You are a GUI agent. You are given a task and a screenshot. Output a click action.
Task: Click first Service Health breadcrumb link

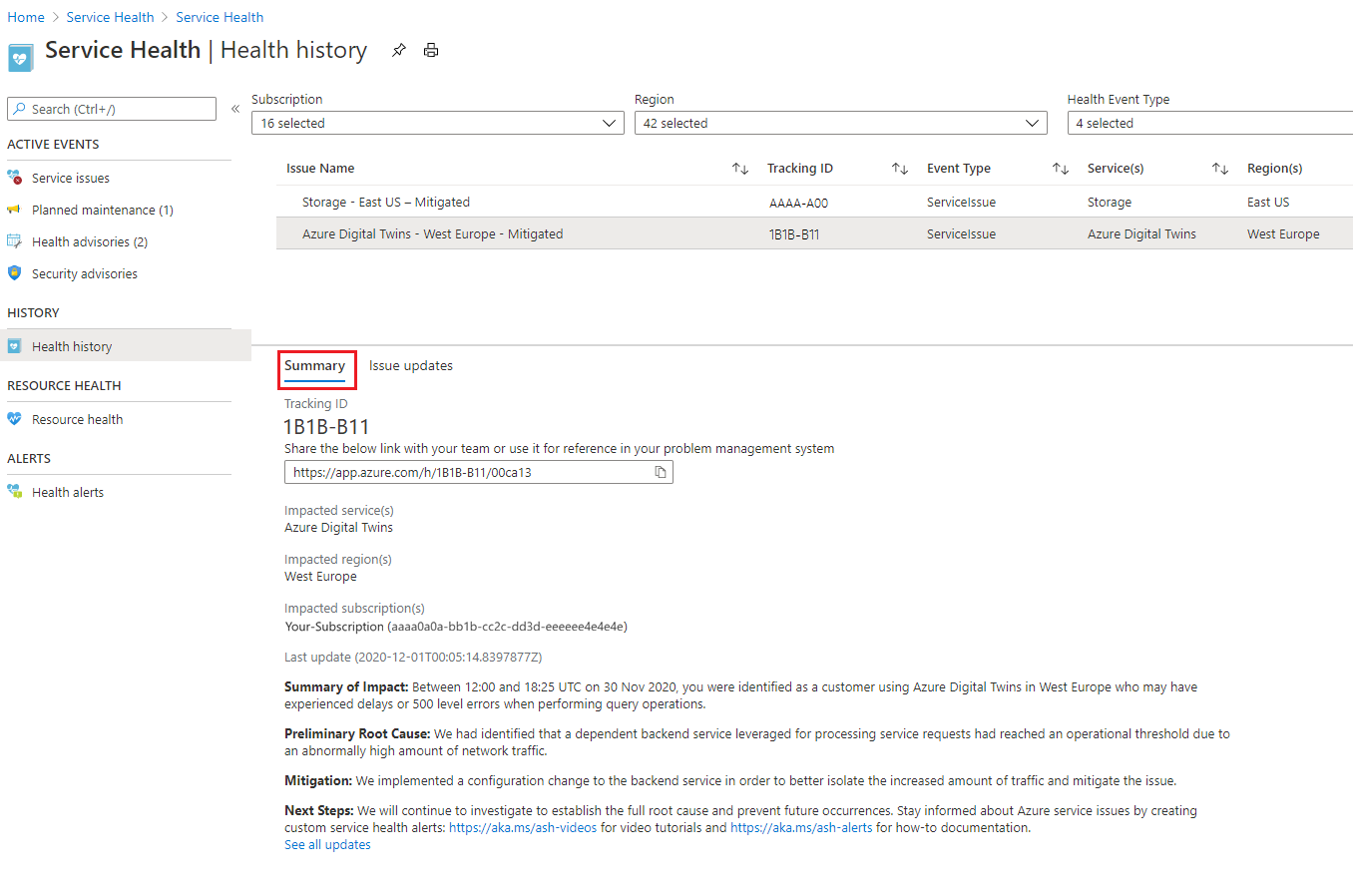pos(110,17)
